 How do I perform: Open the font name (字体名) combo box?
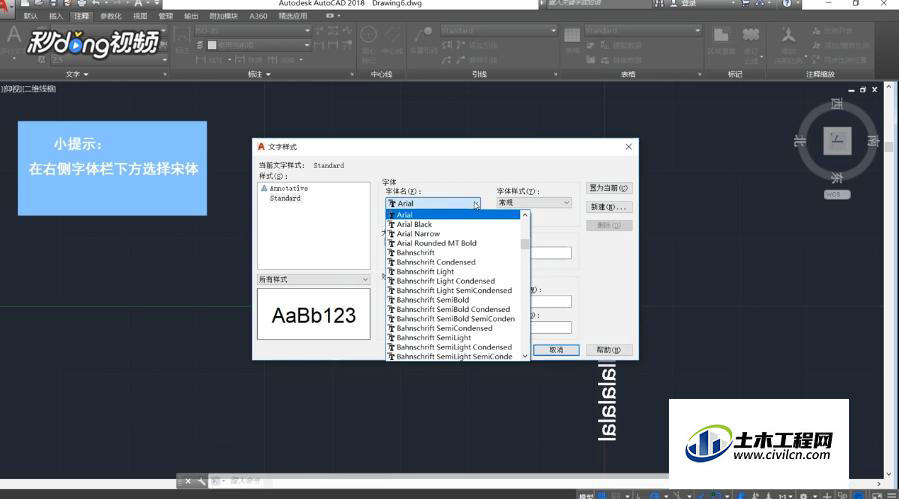coord(433,203)
